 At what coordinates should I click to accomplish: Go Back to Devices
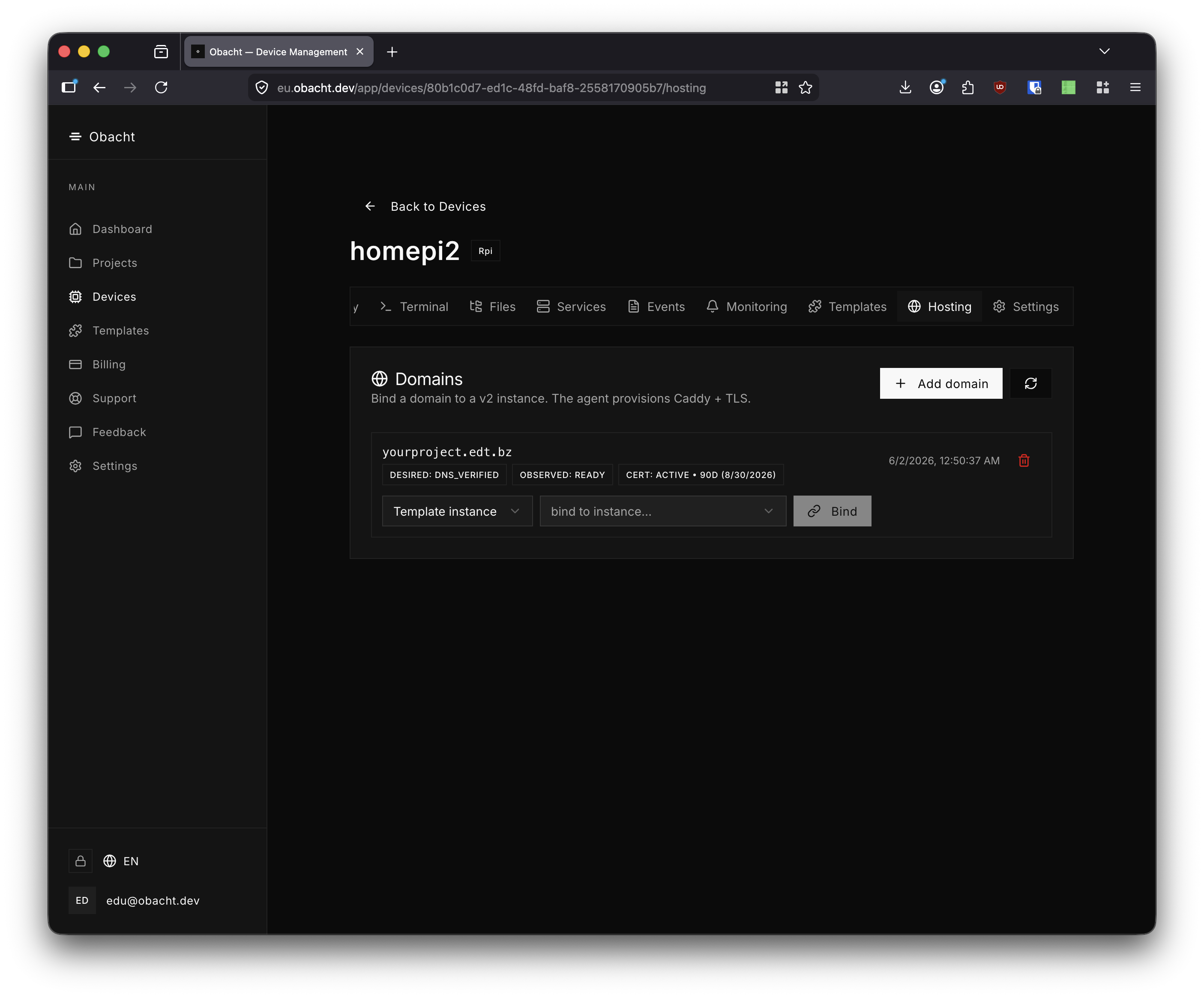(425, 206)
